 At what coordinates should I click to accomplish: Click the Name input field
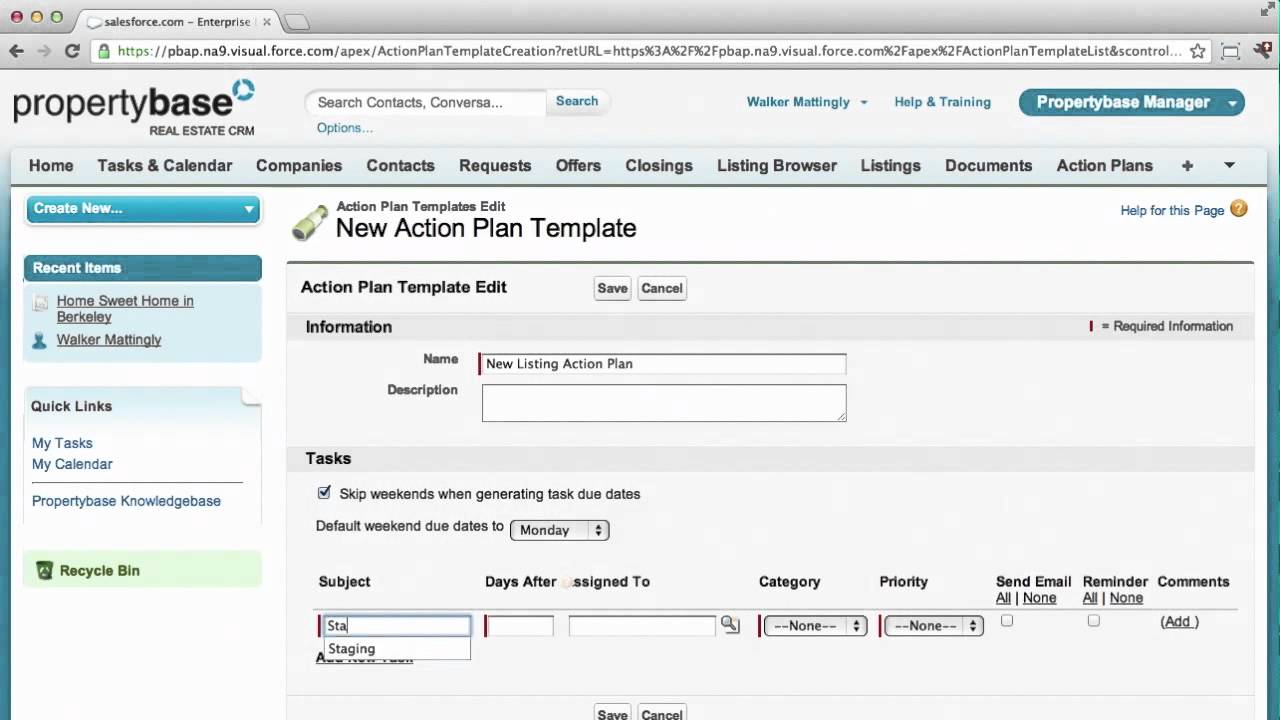[x=664, y=364]
